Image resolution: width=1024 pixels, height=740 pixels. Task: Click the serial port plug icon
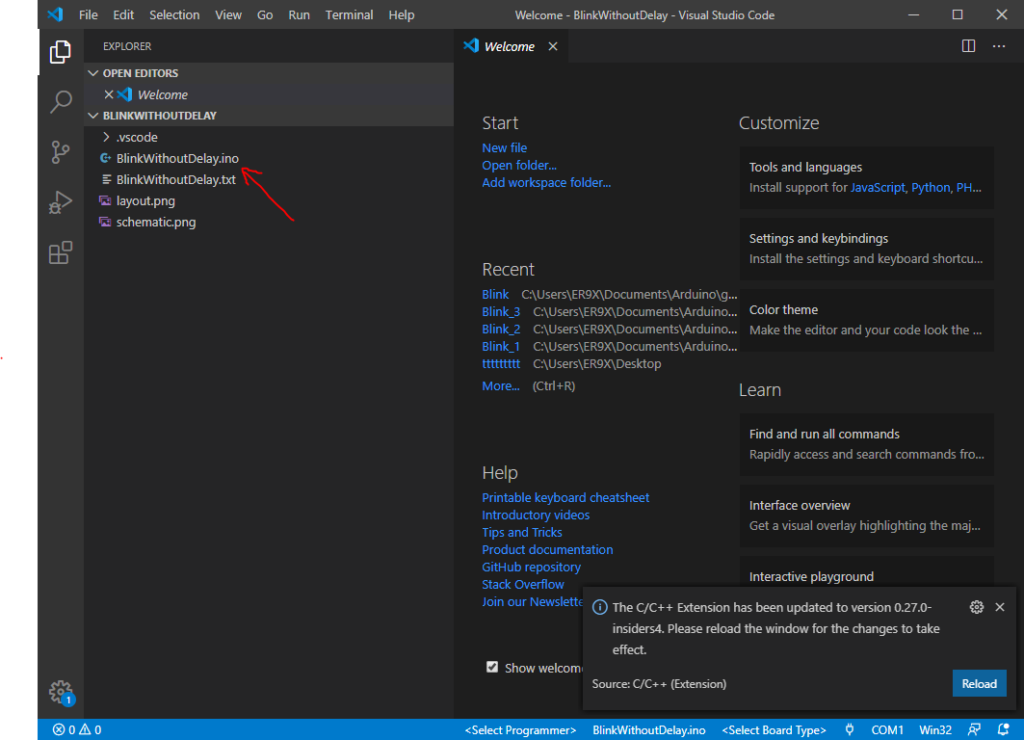pos(849,730)
